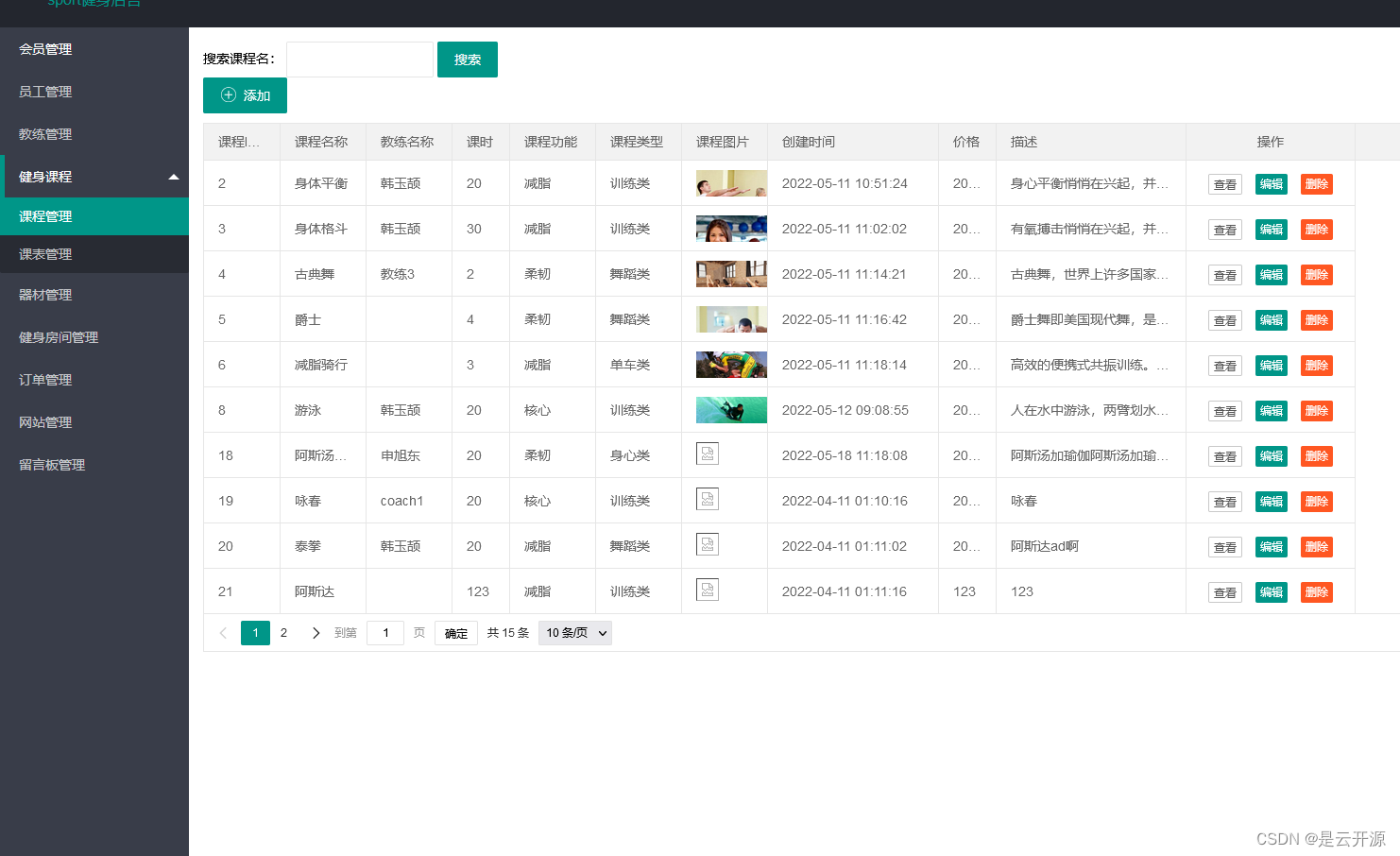Screen dimensions: 1400x856
Task: Click the broken image icon for 阿斯达 row
Action: click(708, 590)
